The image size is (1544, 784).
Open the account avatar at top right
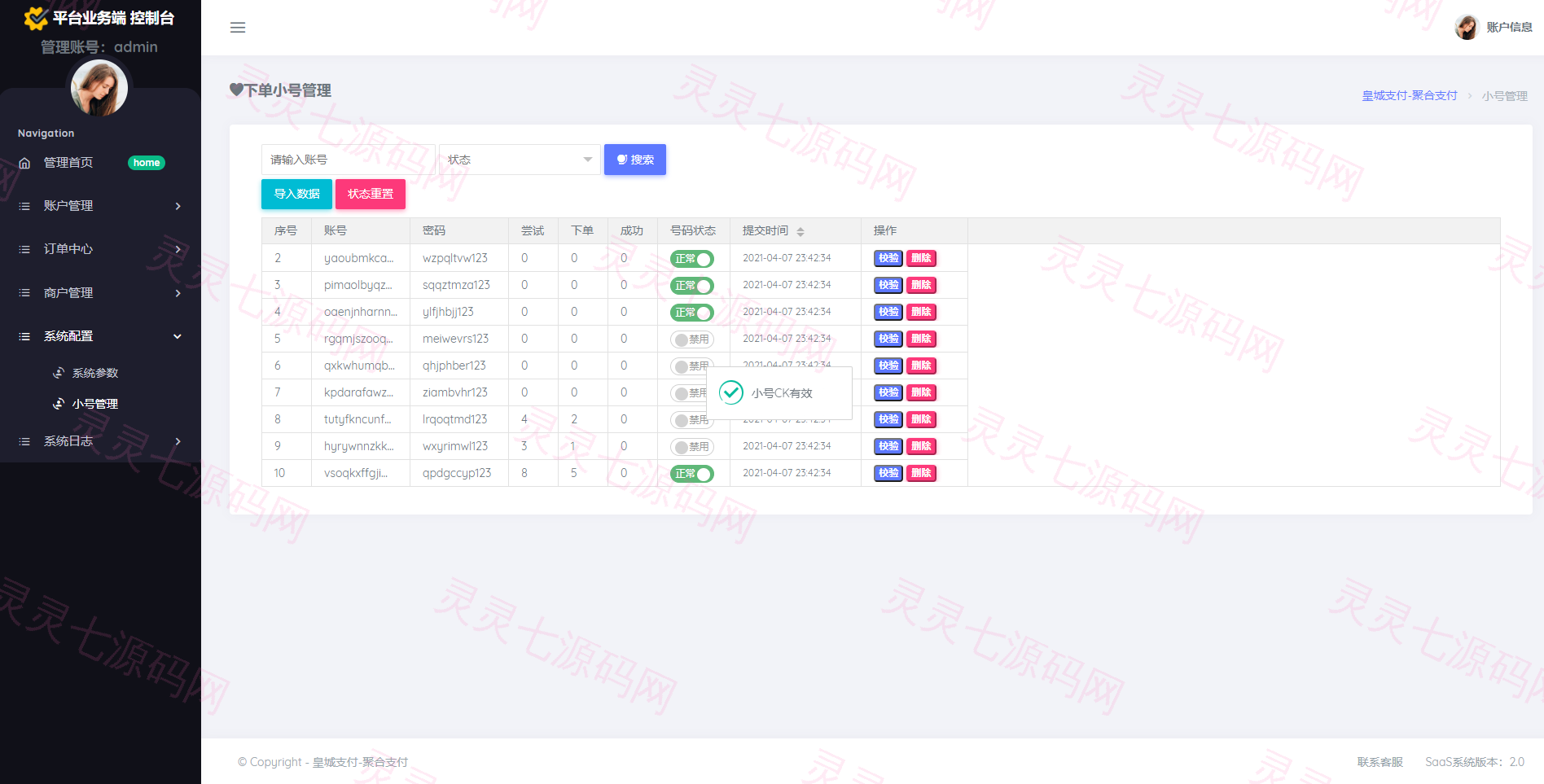click(1466, 27)
